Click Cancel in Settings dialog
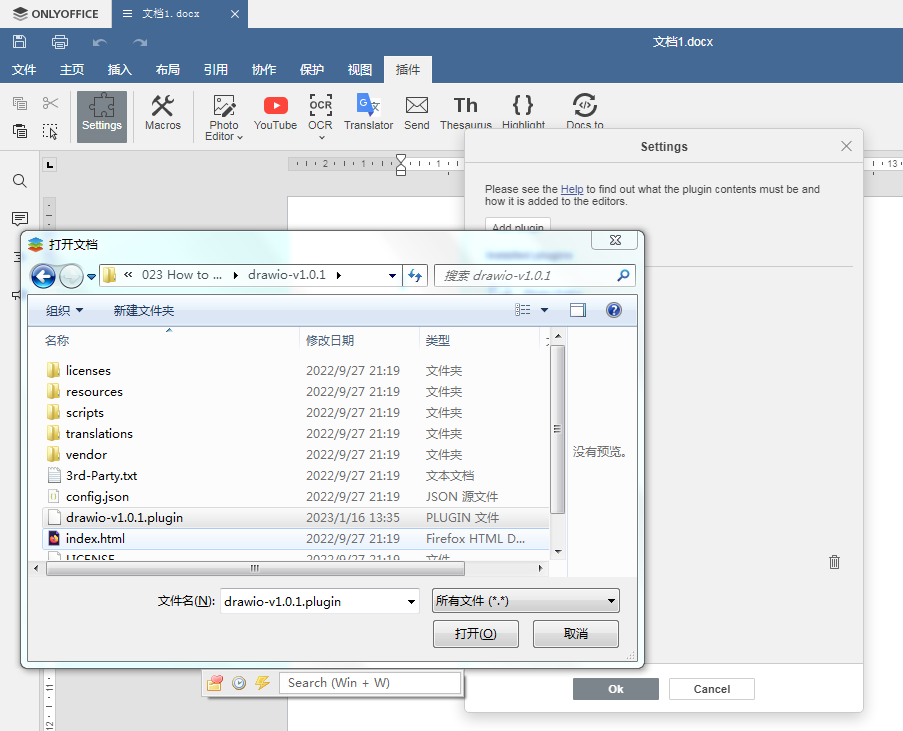The height and width of the screenshot is (731, 903). [712, 689]
